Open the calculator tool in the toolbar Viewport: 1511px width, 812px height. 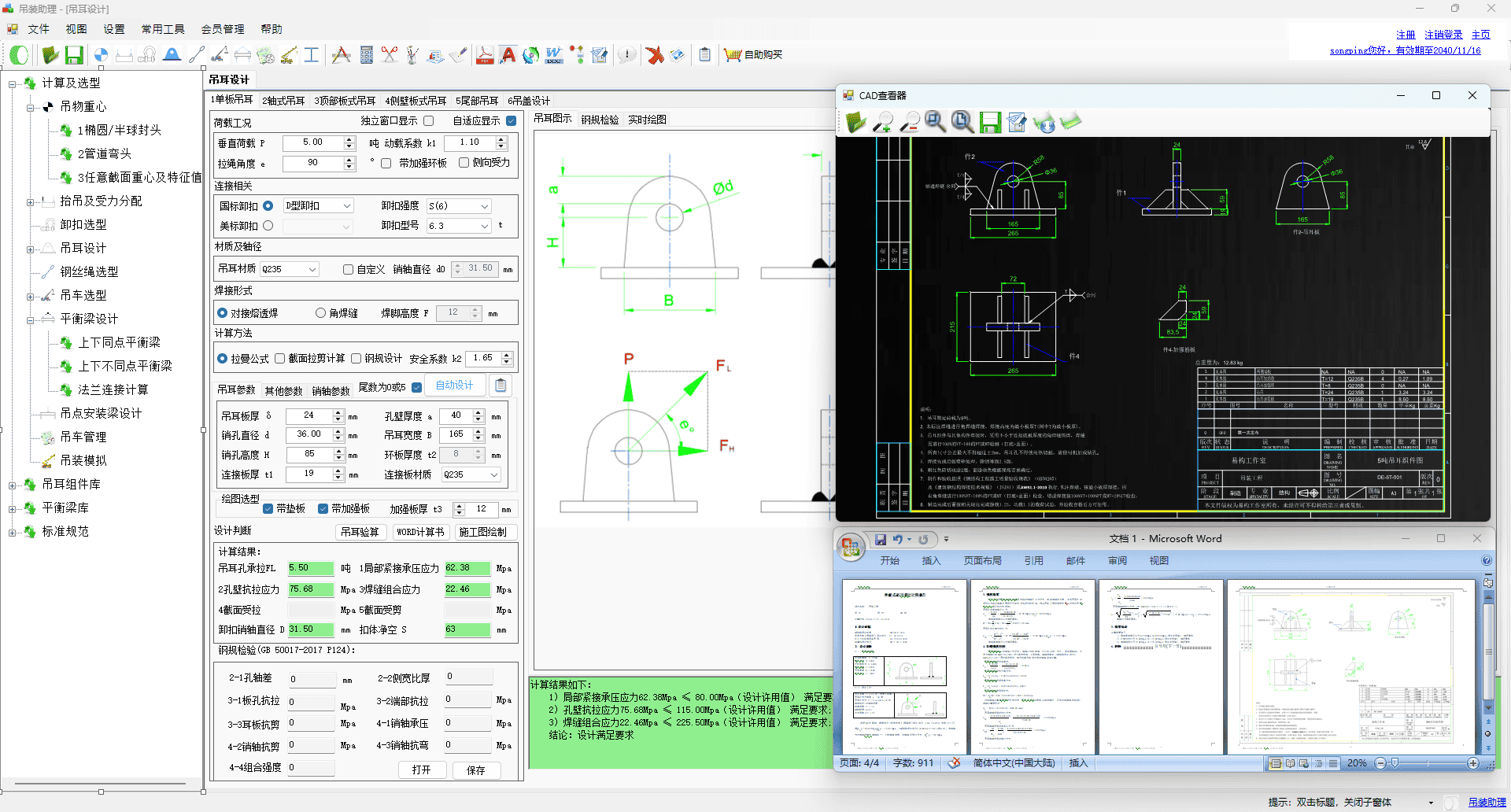pos(366,55)
